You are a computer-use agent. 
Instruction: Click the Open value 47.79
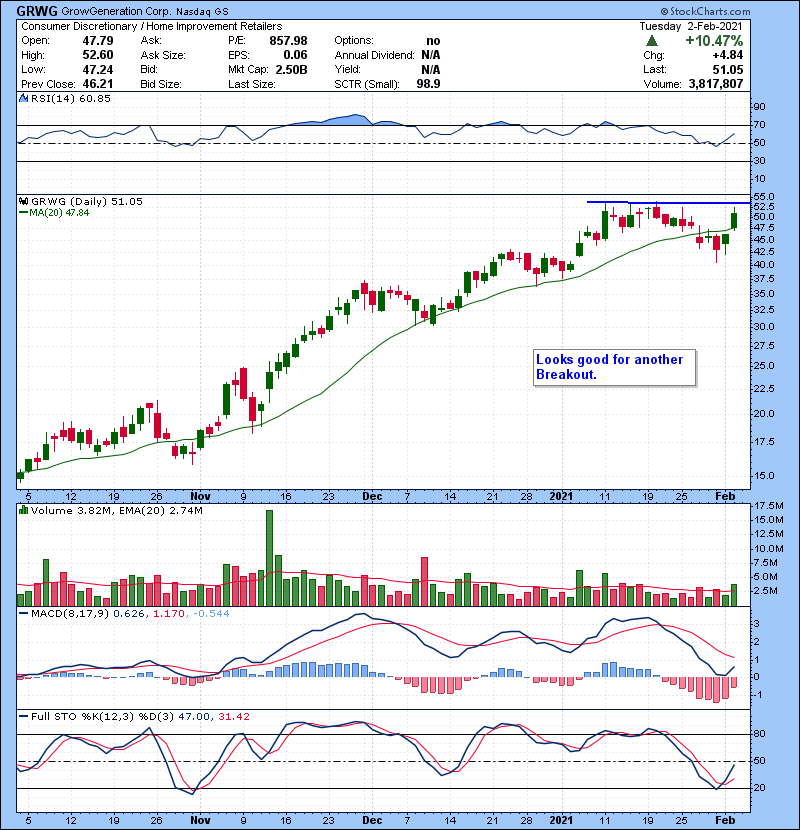98,41
